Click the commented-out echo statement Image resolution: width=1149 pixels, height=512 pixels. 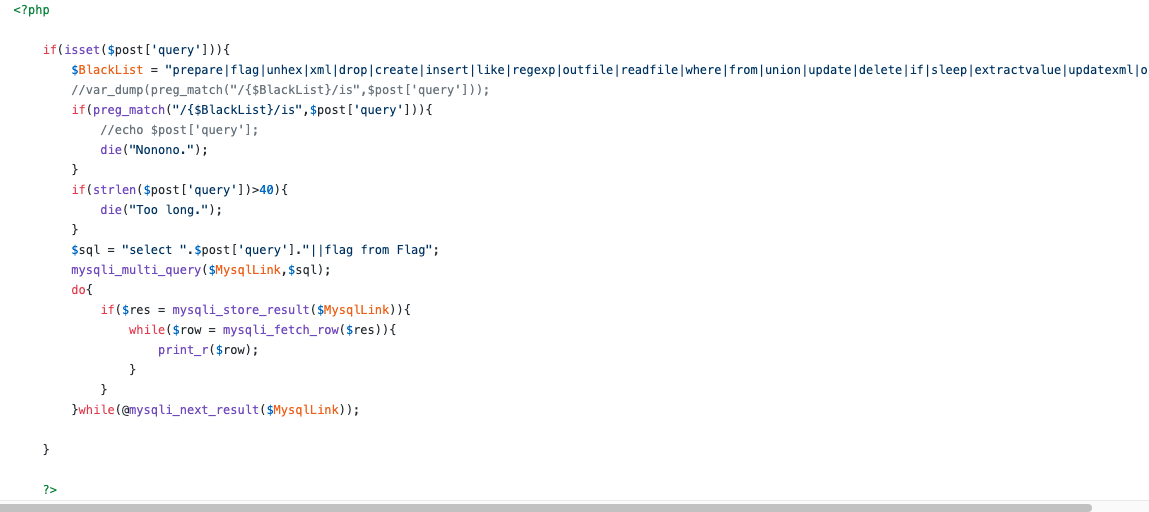pyautogui.click(x=179, y=129)
